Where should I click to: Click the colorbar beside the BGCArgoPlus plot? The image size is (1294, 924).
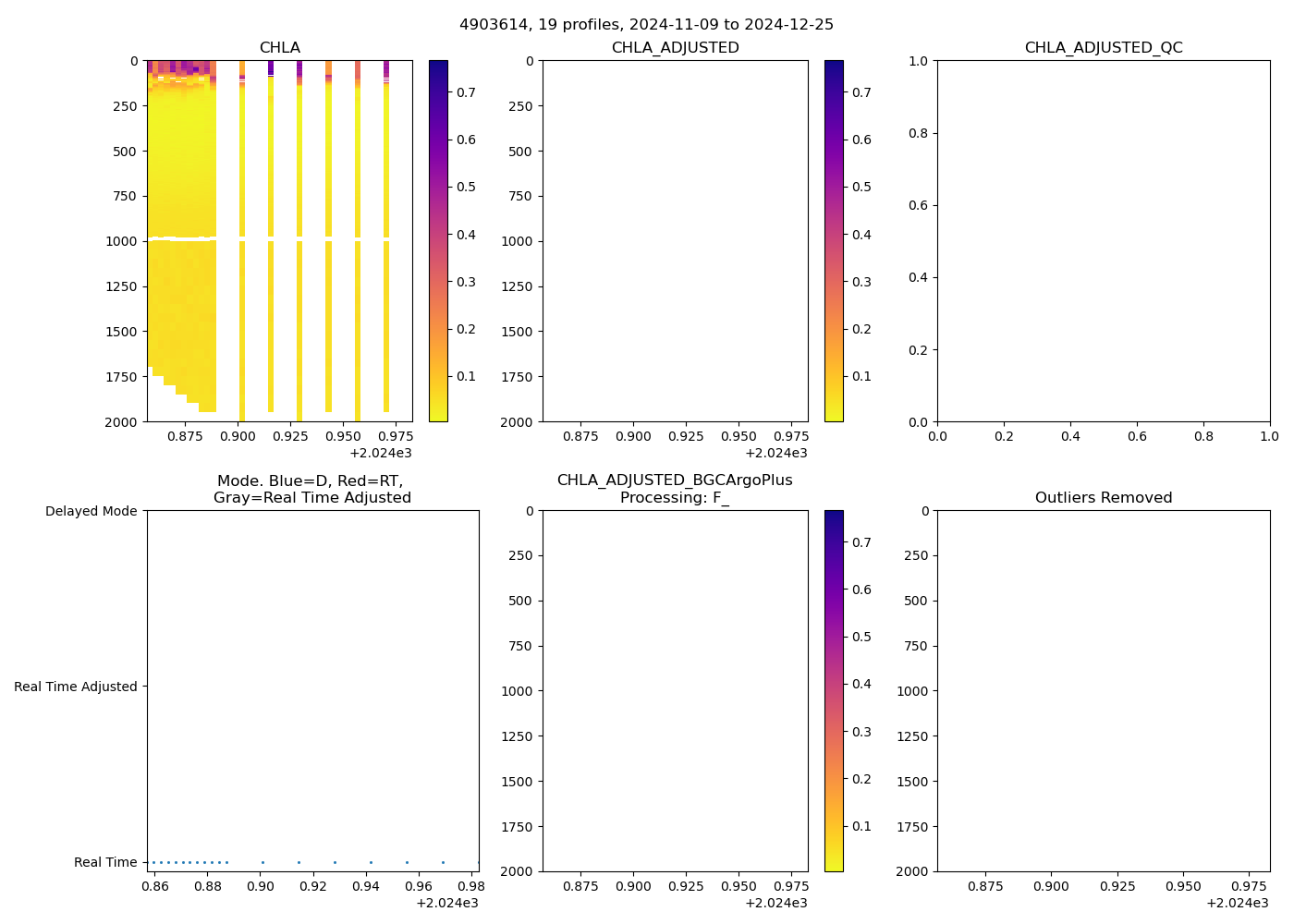pos(833,690)
